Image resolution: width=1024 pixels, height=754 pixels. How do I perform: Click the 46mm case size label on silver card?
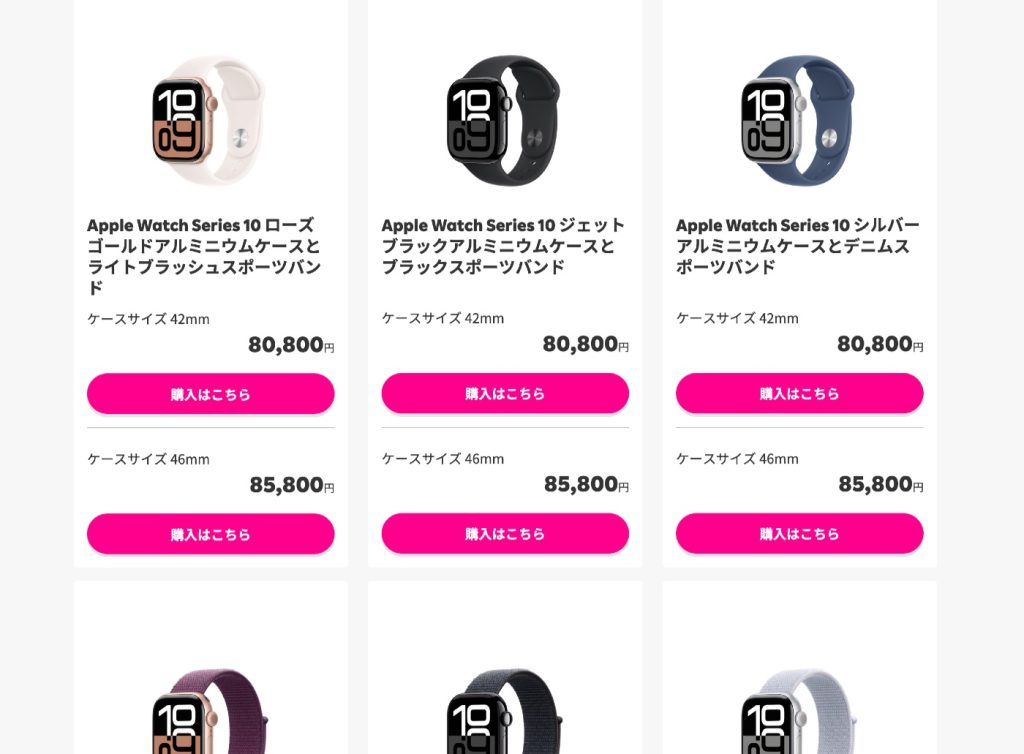click(737, 459)
